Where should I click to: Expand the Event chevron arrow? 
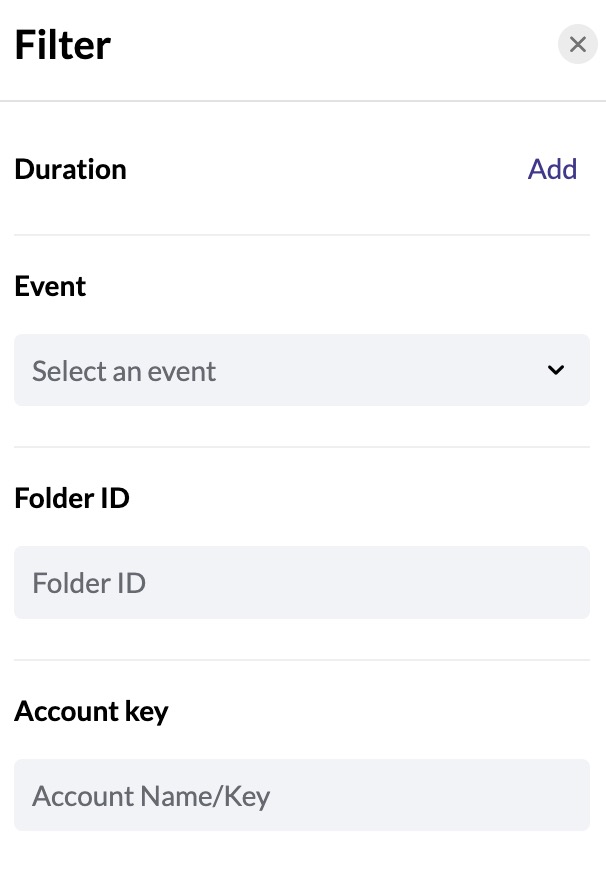556,370
